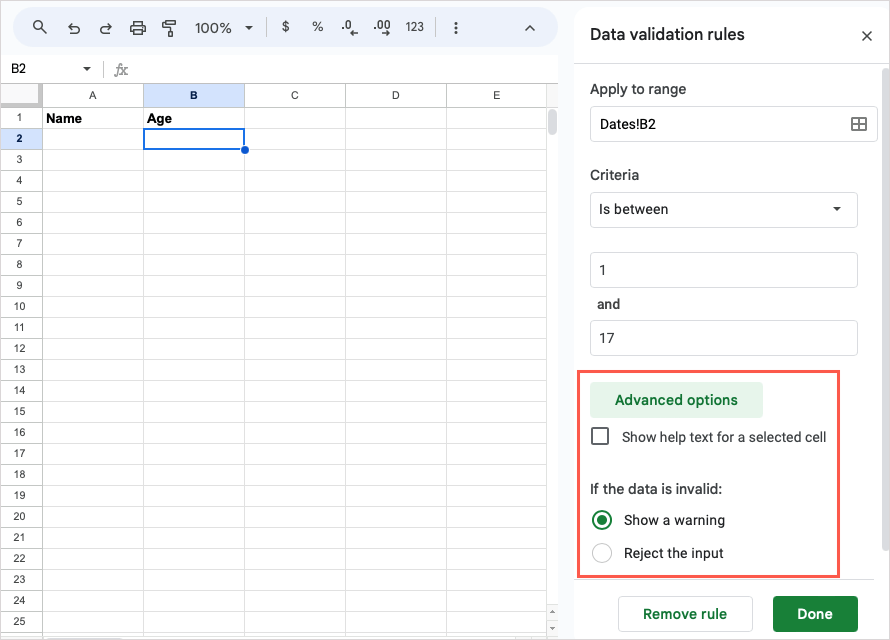Screen dimensions: 890x640
Task: Format selection as currency
Action: click(285, 27)
